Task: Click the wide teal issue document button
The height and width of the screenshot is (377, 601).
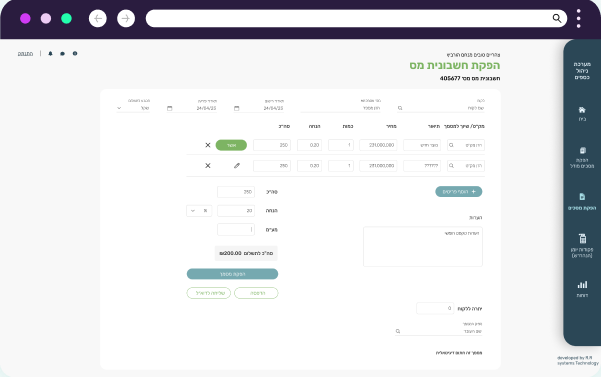Action: 232,274
